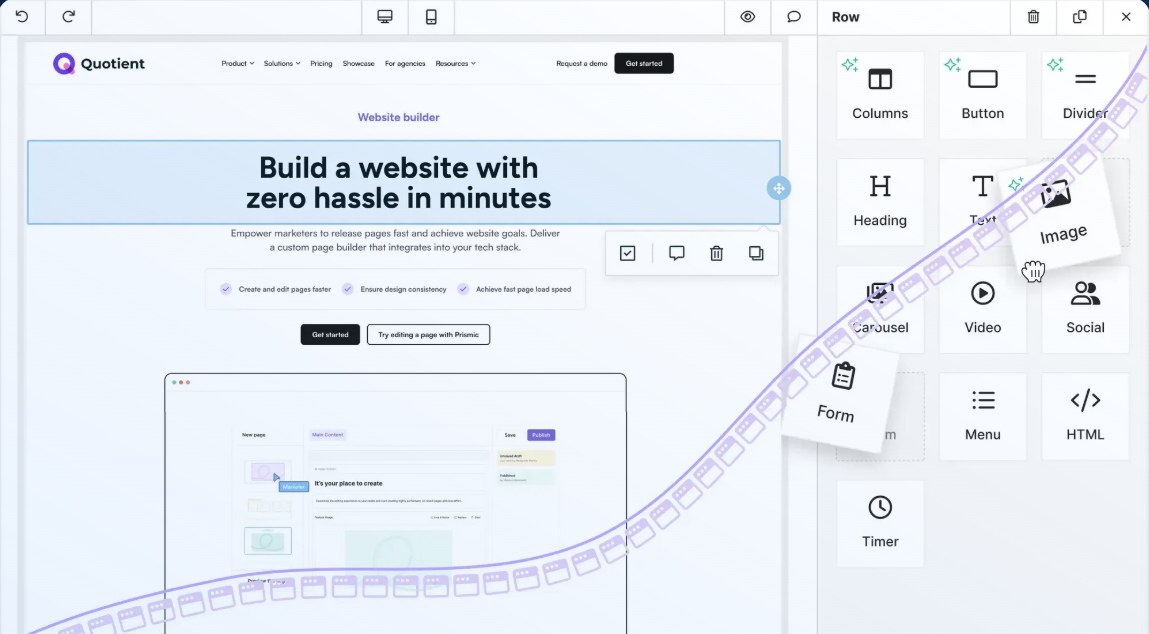
Task: Close the Row panel
Action: pyautogui.click(x=1126, y=17)
